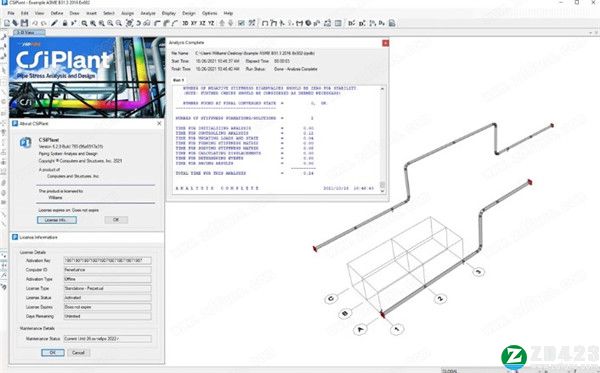Click the padlock lock model icon
The width and height of the screenshot is (600, 373).
point(65,23)
